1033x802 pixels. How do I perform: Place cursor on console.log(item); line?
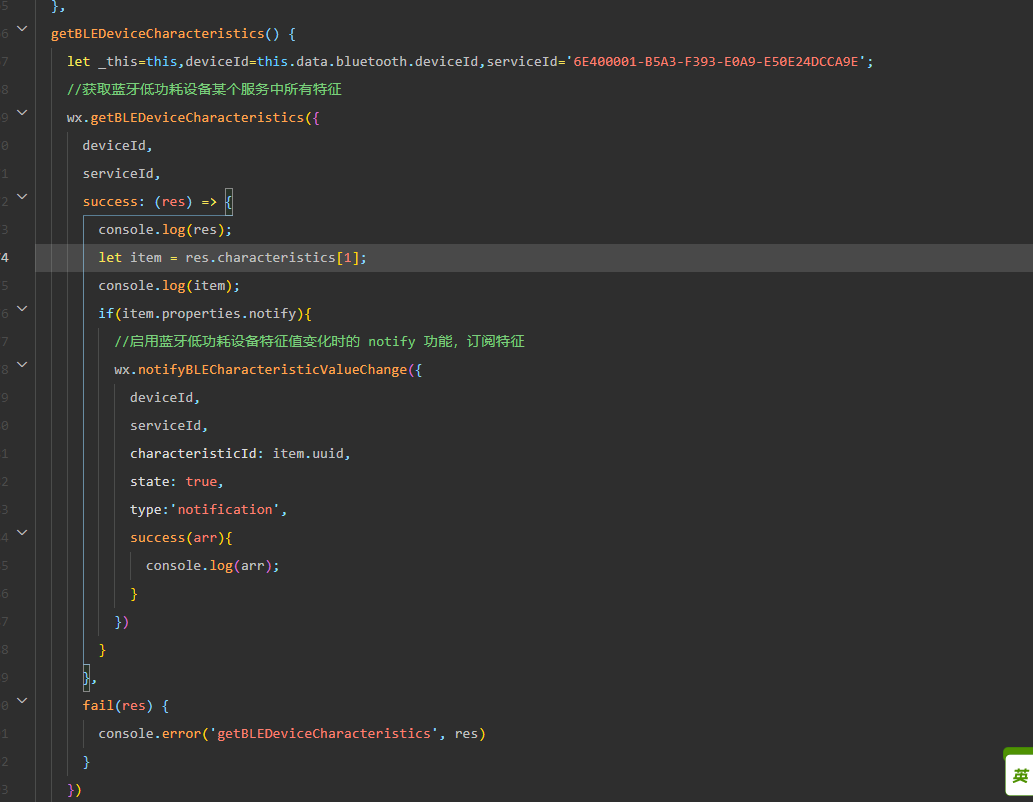pos(169,285)
